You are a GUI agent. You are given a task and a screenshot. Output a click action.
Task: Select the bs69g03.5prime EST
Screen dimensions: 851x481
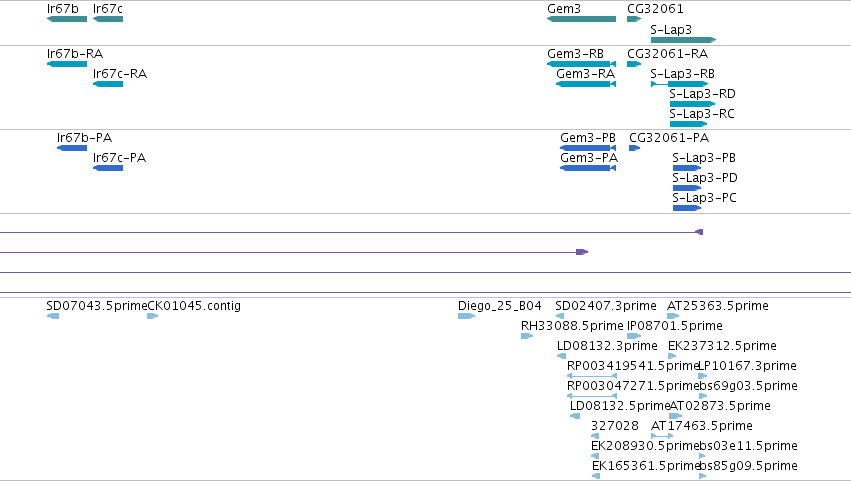[703, 396]
